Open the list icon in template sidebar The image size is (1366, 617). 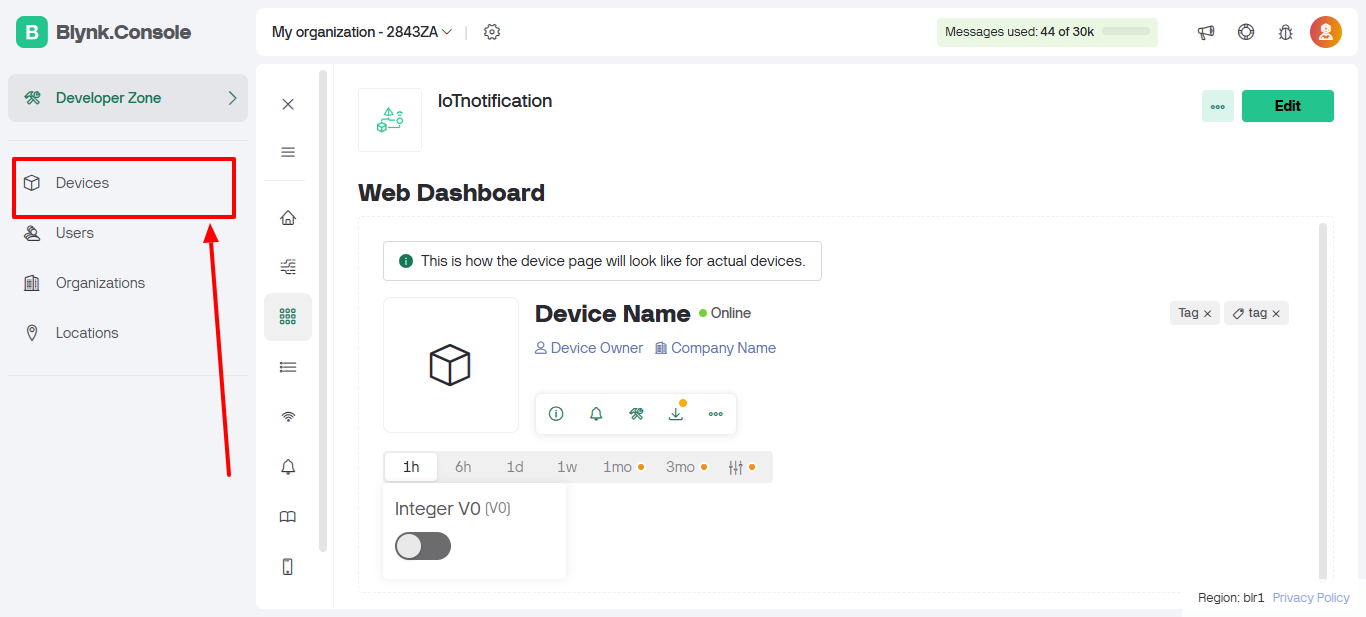[x=288, y=367]
